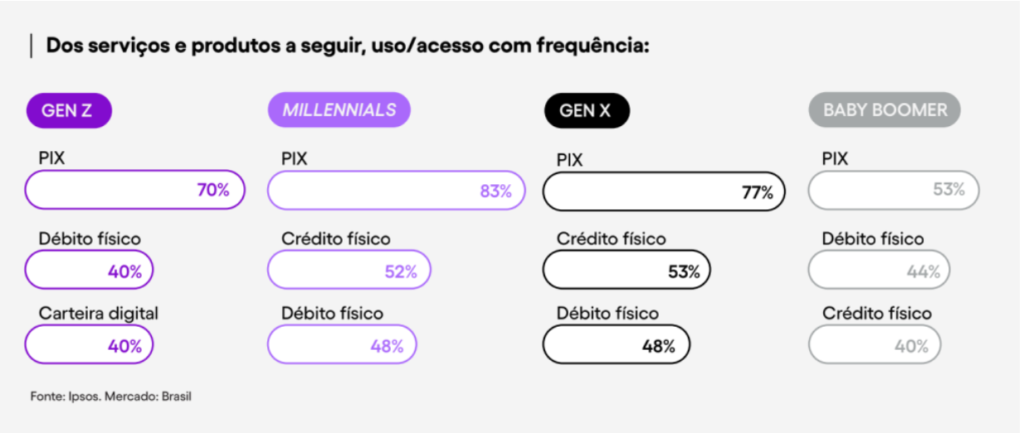Click the black GEN X badge
The width and height of the screenshot is (1024, 433).
(x=586, y=111)
